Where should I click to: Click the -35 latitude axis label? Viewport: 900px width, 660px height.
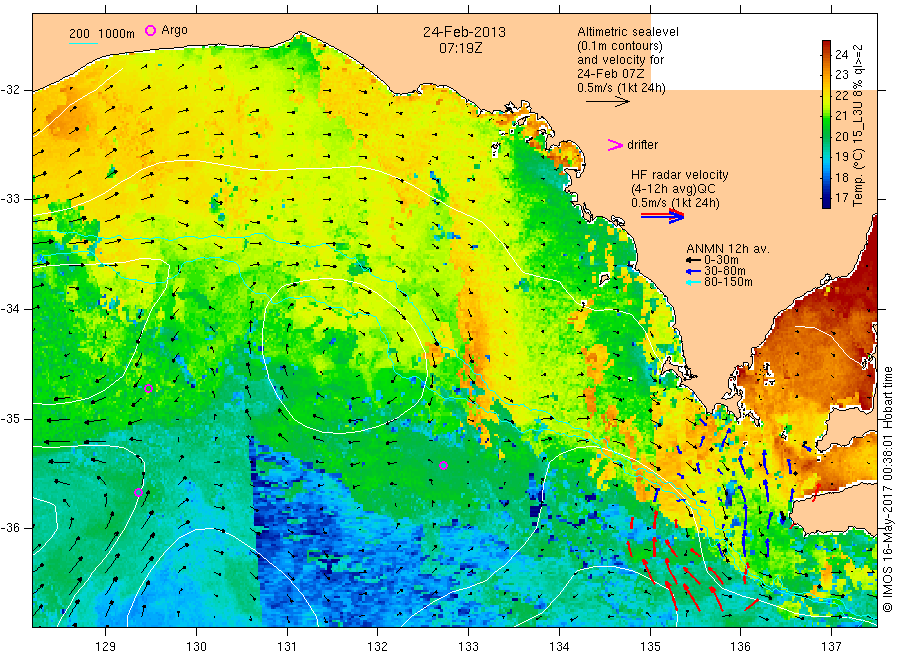point(10,418)
